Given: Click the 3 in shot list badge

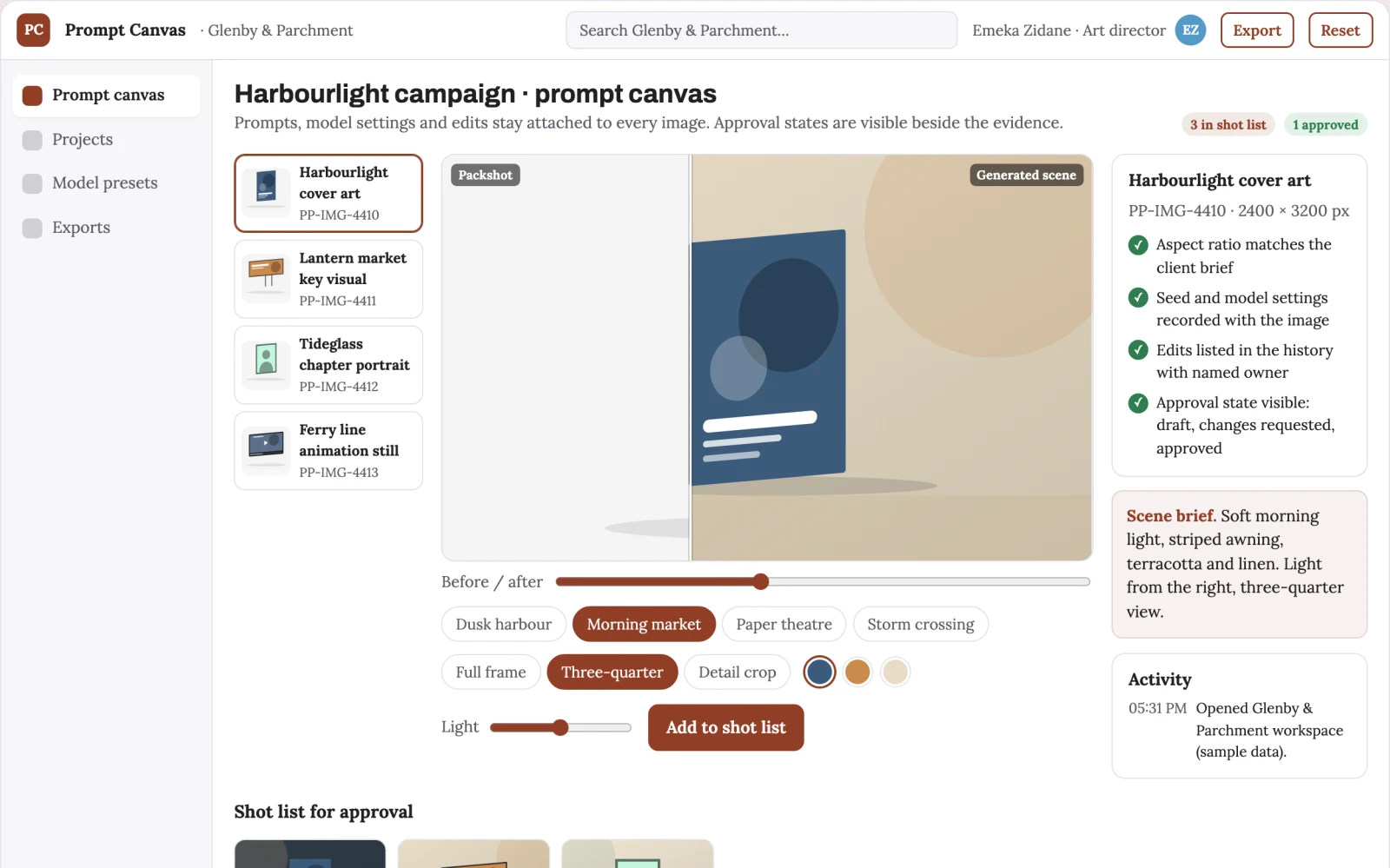Looking at the screenshot, I should (x=1228, y=125).
